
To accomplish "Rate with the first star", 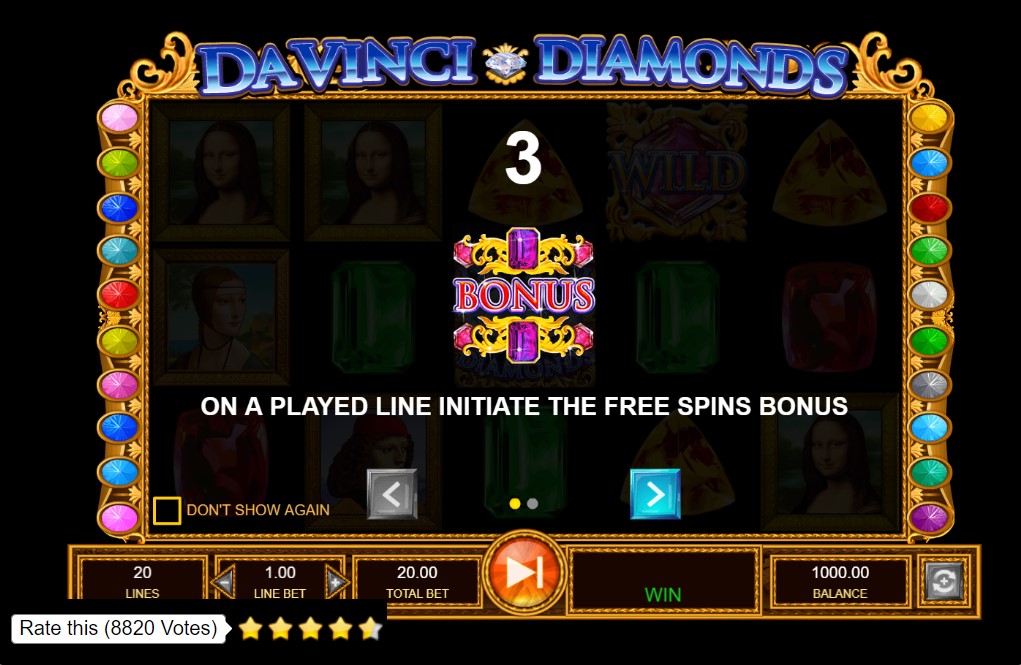I will click(x=251, y=629).
